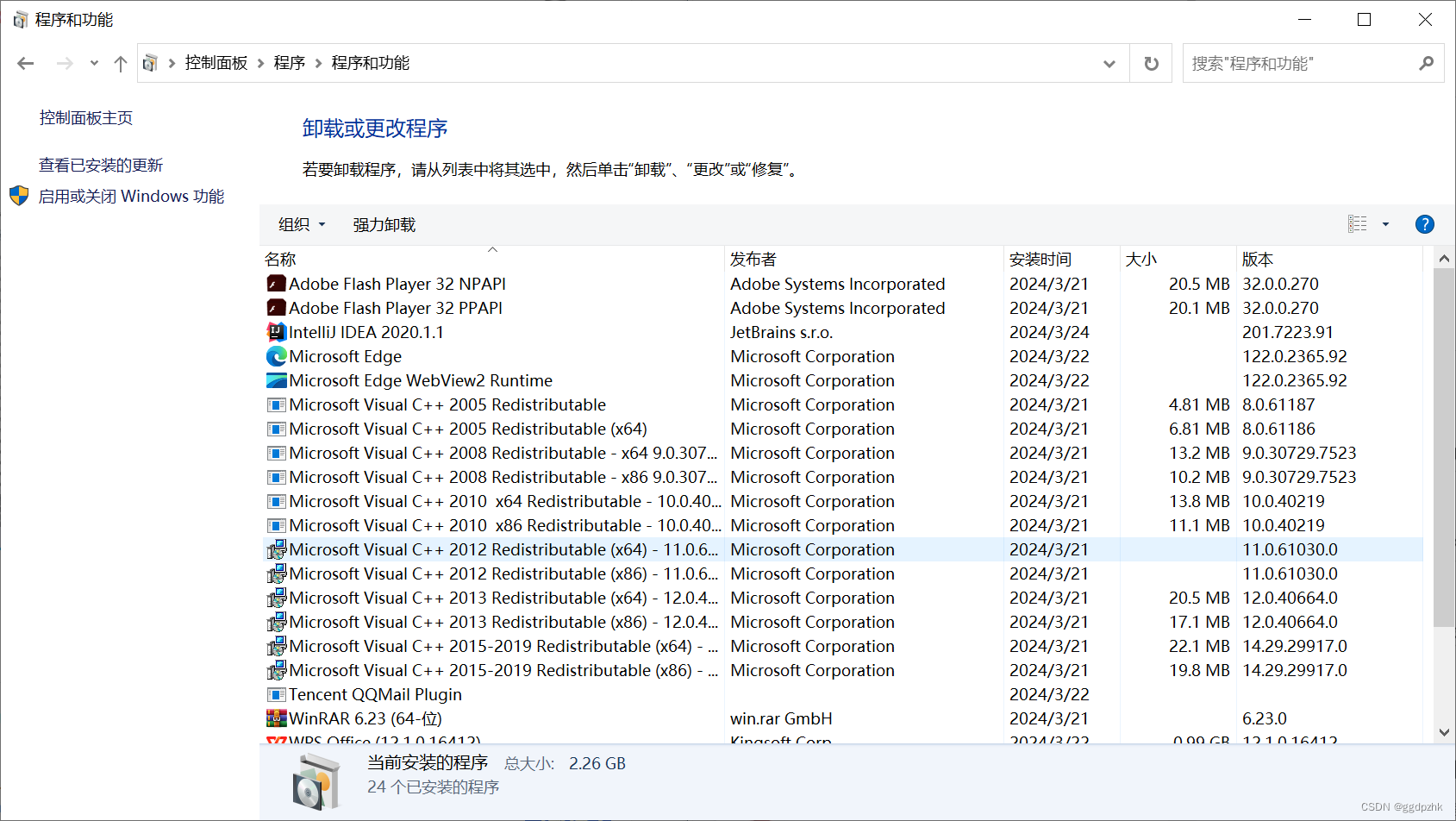1456x821 pixels.
Task: Click the scrollbar up arrow
Action: pos(1444,257)
